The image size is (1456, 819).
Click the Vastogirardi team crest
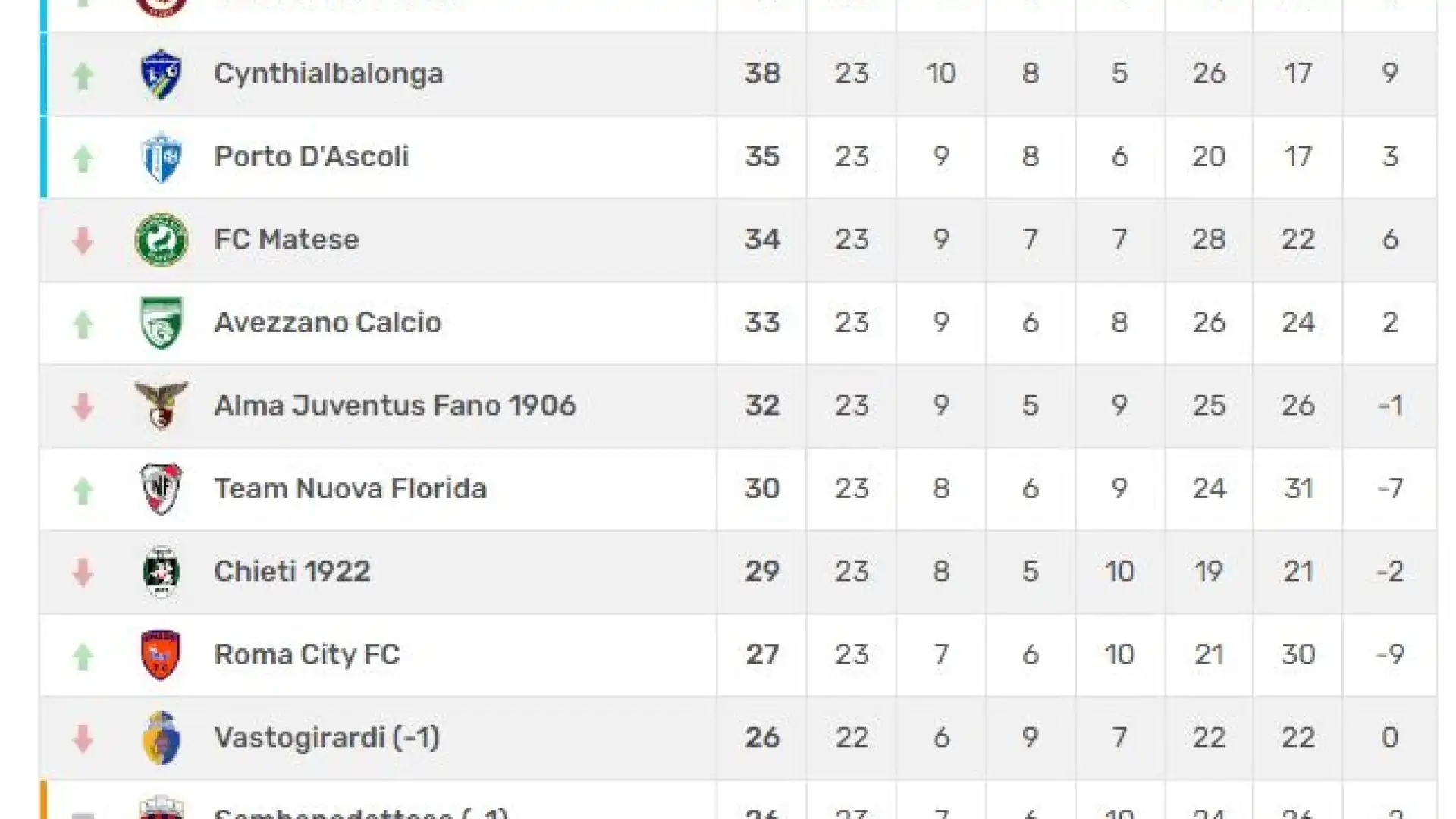coord(161,738)
